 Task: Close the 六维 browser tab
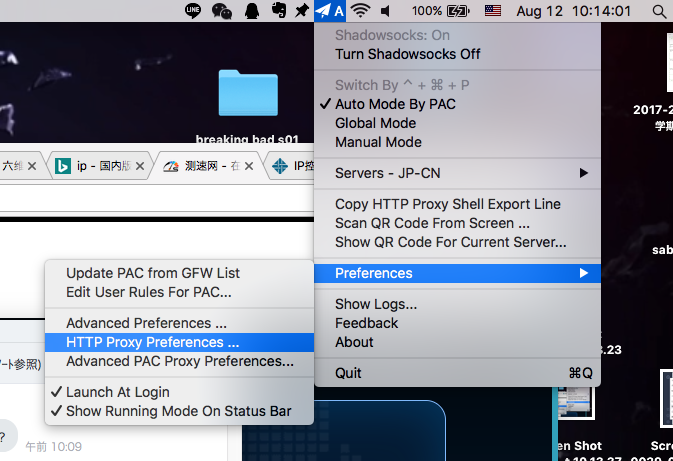pos(32,166)
